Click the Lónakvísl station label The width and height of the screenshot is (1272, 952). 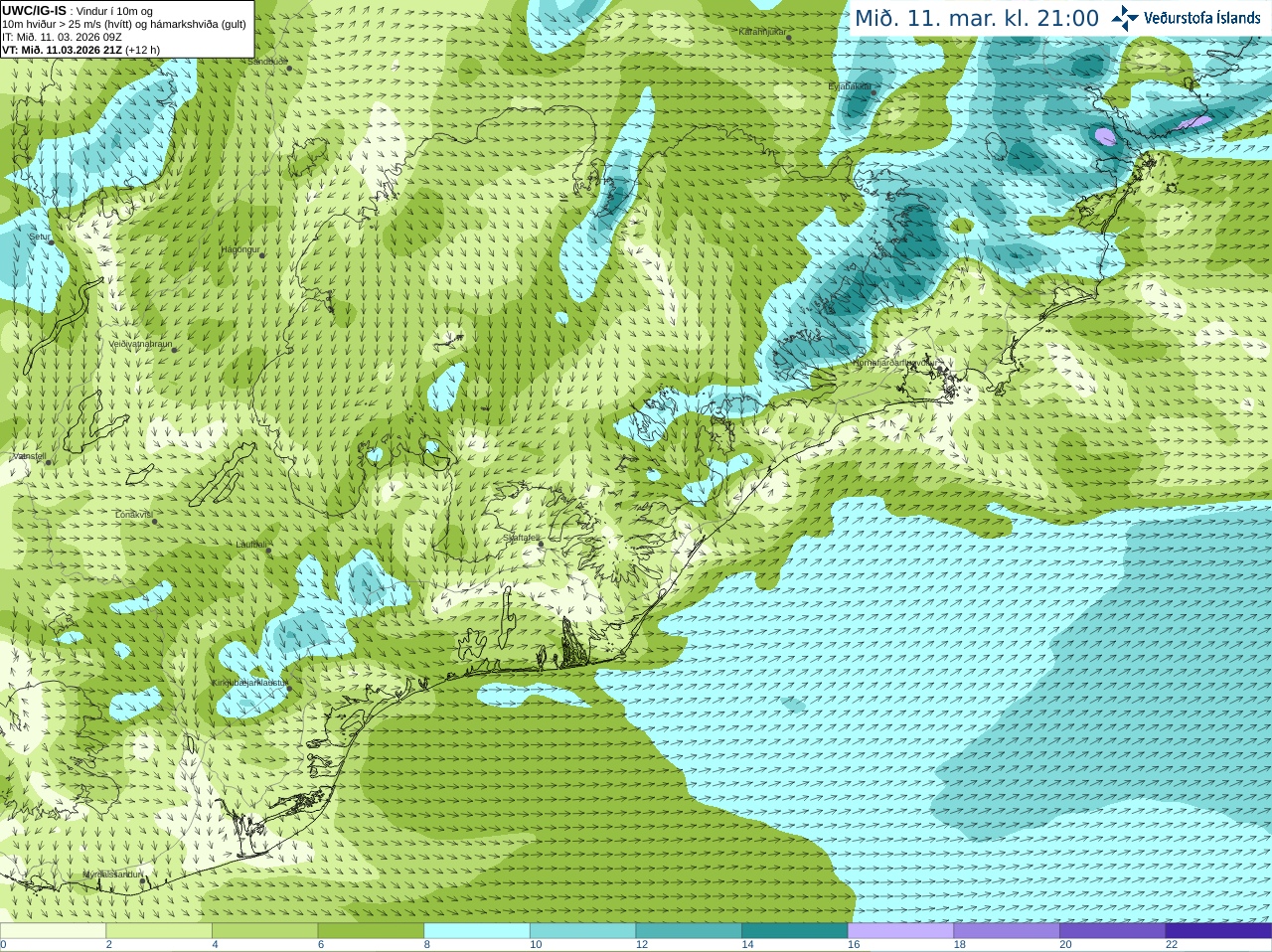click(134, 515)
